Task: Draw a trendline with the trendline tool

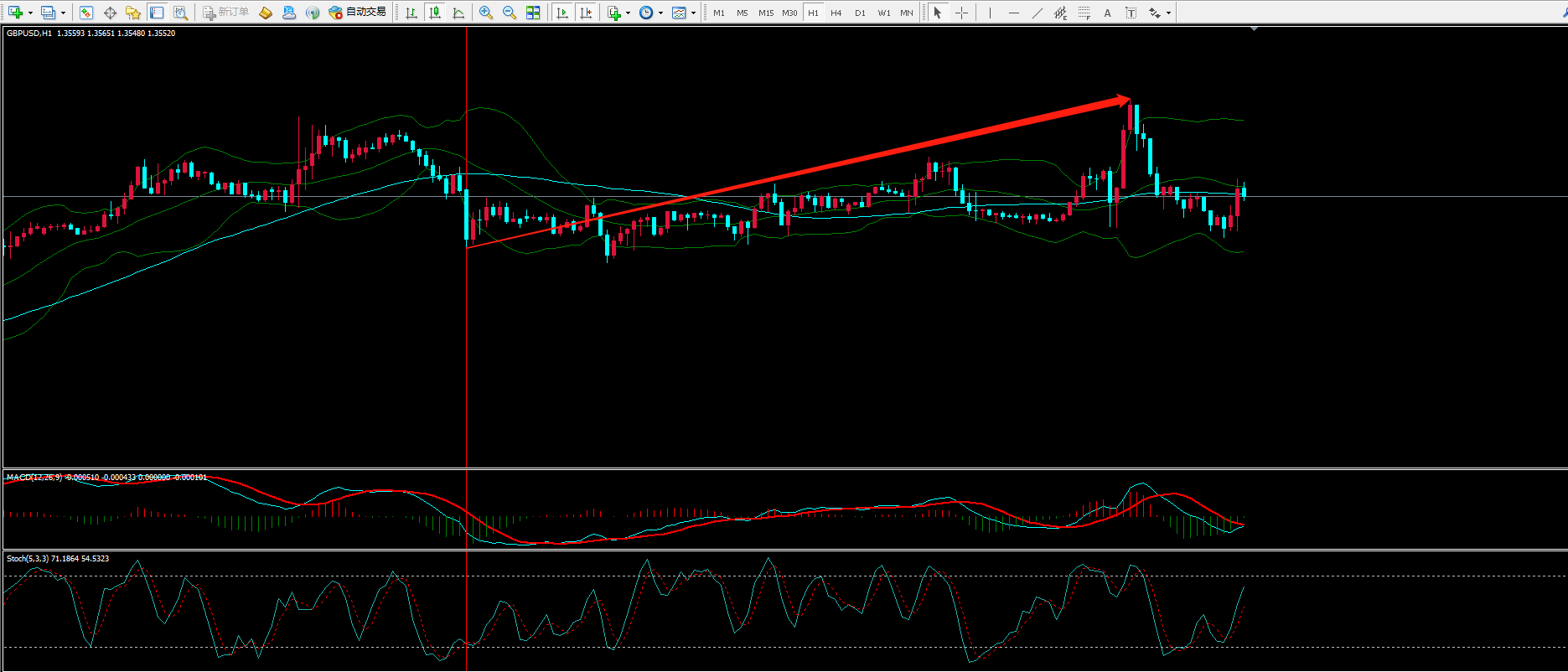Action: click(x=1038, y=13)
